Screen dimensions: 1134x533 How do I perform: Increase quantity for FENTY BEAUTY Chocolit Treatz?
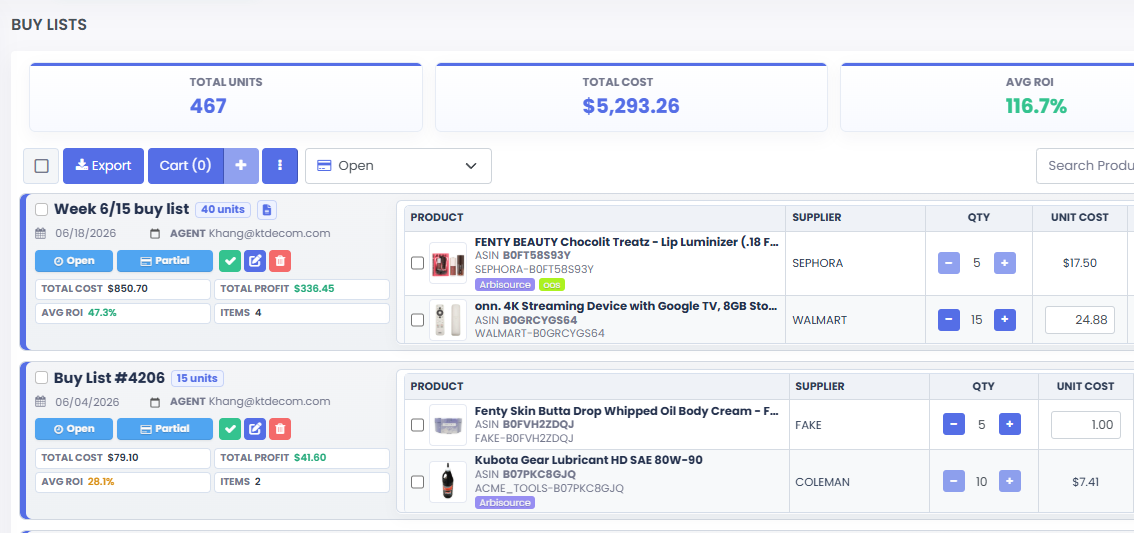1005,263
